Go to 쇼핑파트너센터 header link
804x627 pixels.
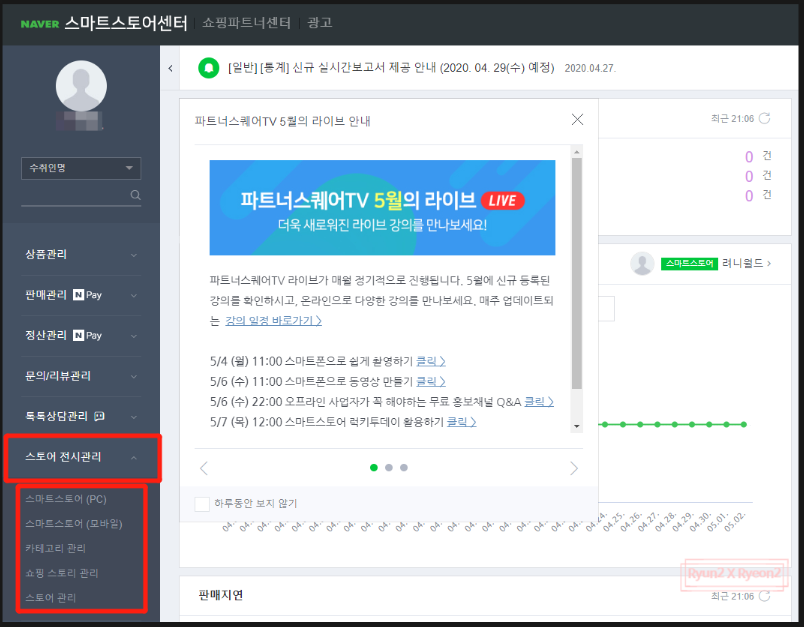(x=246, y=23)
